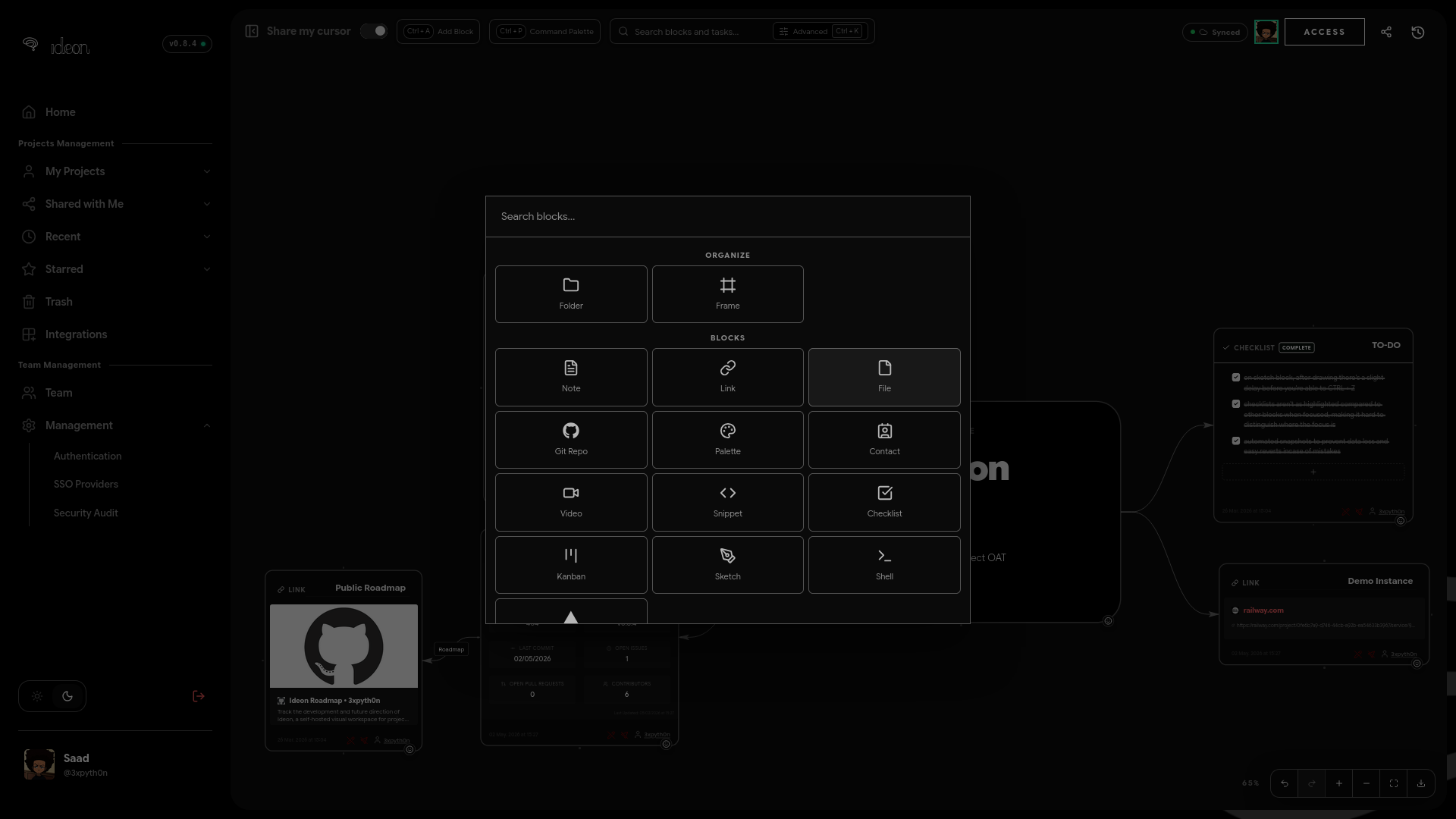Add a Palette block
Image resolution: width=1456 pixels, height=819 pixels.
(727, 440)
